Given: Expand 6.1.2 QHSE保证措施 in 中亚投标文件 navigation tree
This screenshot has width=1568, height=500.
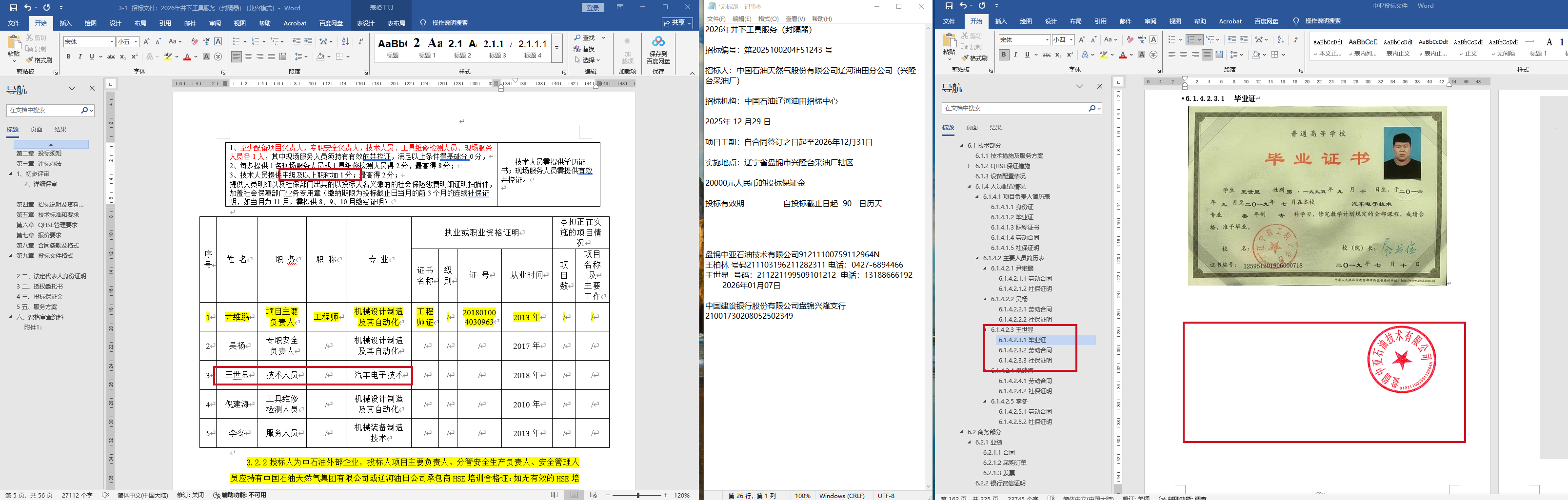Looking at the screenshot, I should [969, 166].
